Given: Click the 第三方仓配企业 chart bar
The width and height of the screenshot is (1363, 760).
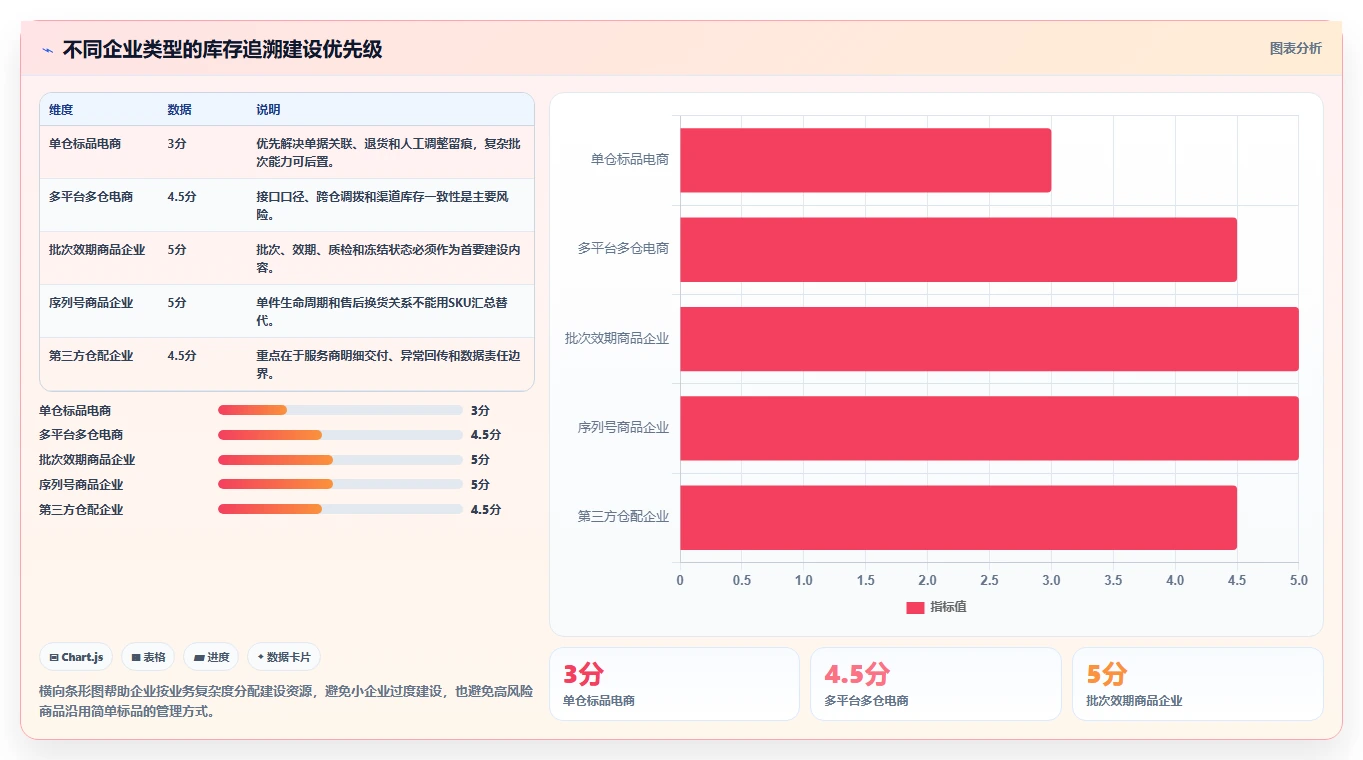Looking at the screenshot, I should coord(958,517).
